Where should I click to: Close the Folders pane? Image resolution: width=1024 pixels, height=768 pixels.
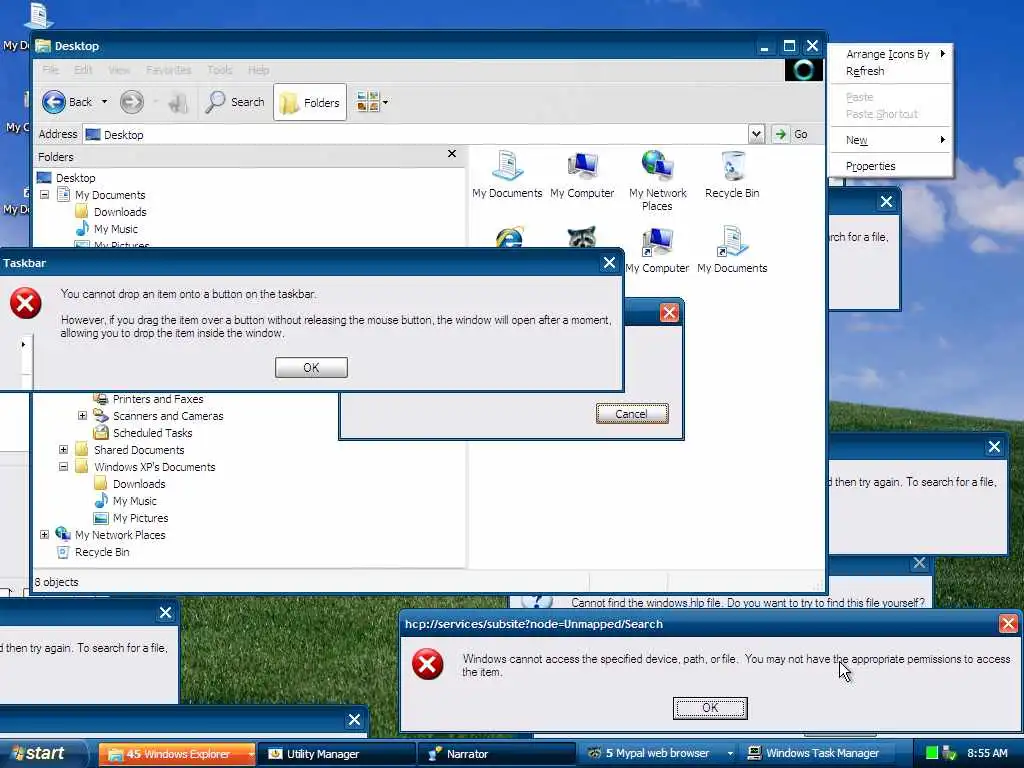click(x=452, y=153)
